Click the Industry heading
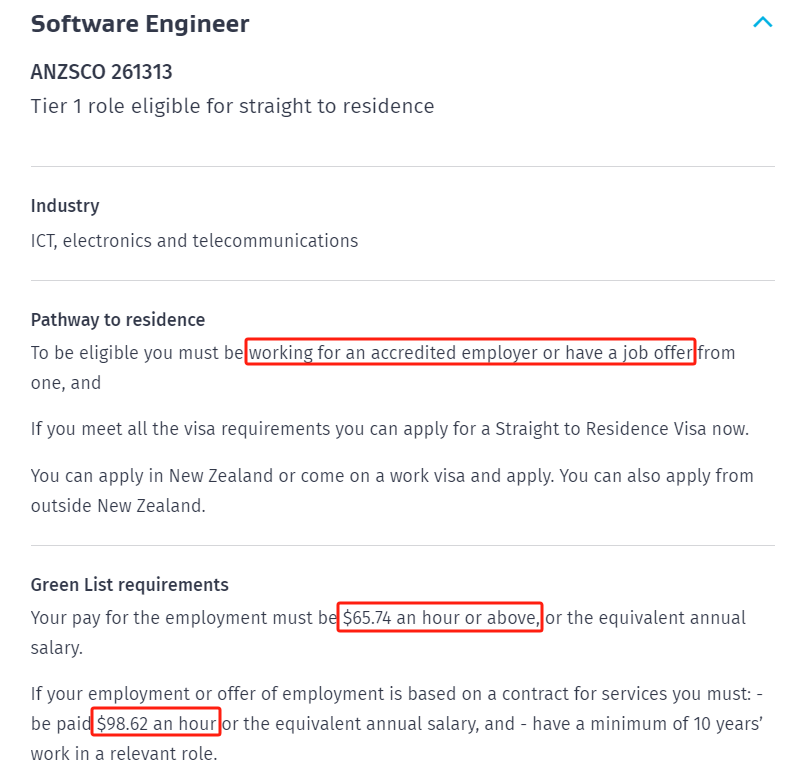 [x=65, y=206]
